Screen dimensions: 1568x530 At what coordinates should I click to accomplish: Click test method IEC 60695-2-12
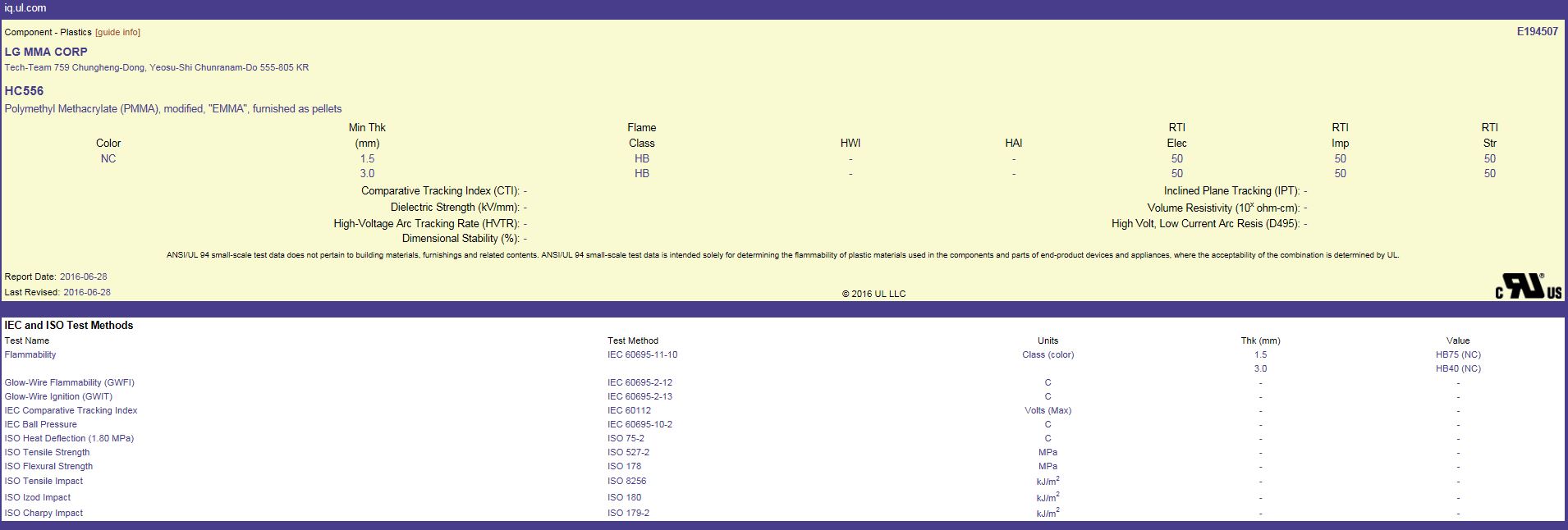point(640,382)
